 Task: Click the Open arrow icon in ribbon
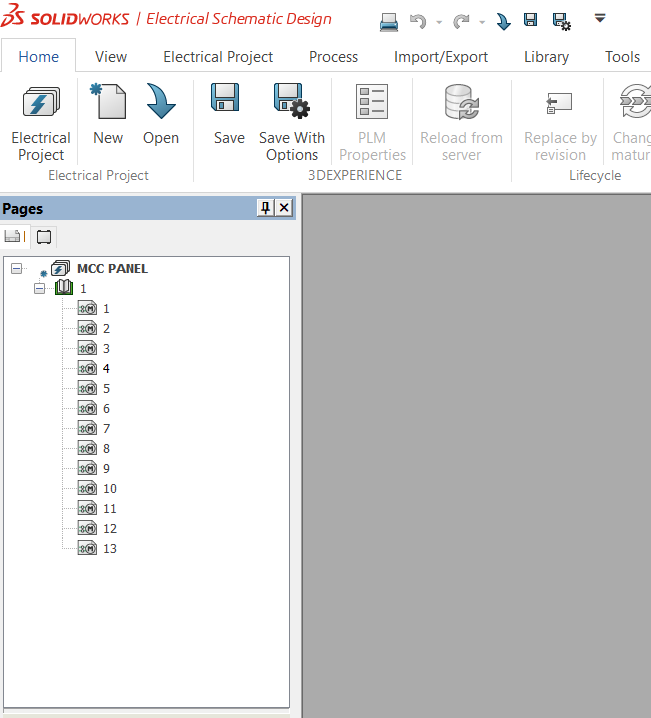point(161,102)
